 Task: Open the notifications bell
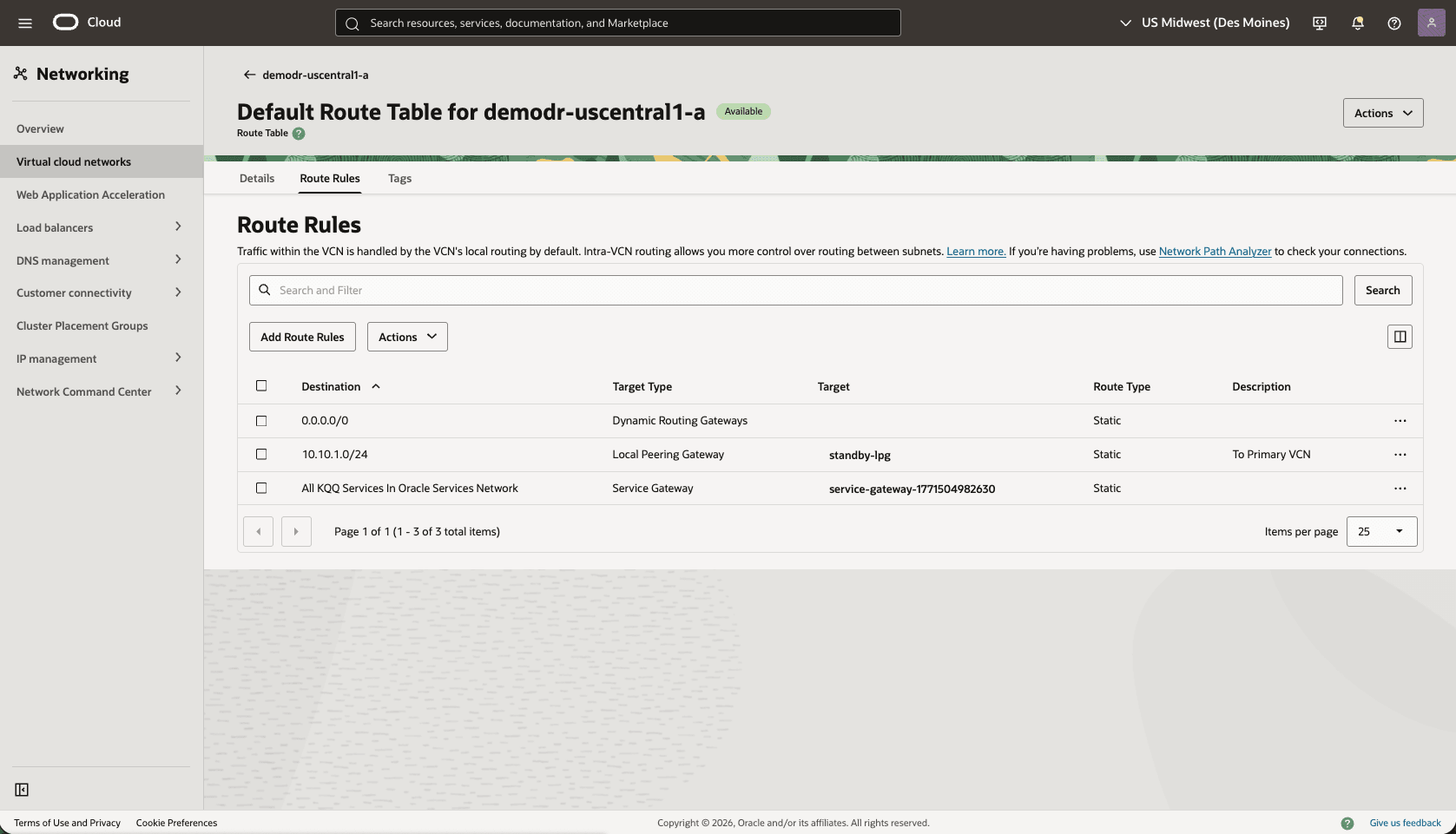1356,23
